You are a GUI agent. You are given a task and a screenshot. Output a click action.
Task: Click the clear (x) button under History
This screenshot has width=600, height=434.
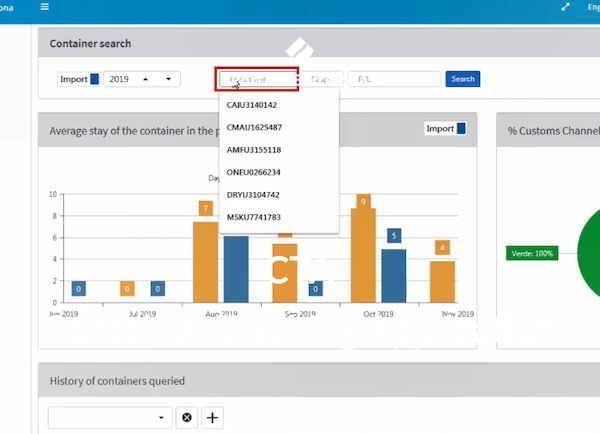(x=187, y=417)
